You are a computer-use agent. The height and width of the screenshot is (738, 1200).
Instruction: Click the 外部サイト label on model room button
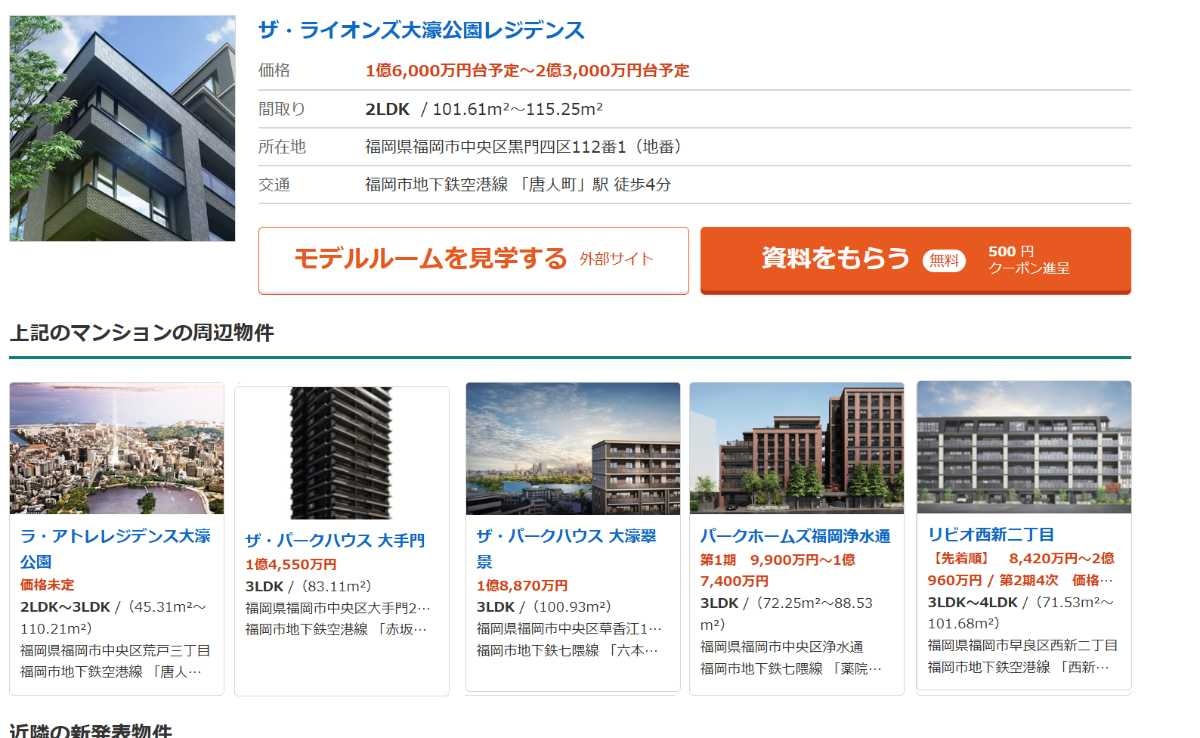616,260
